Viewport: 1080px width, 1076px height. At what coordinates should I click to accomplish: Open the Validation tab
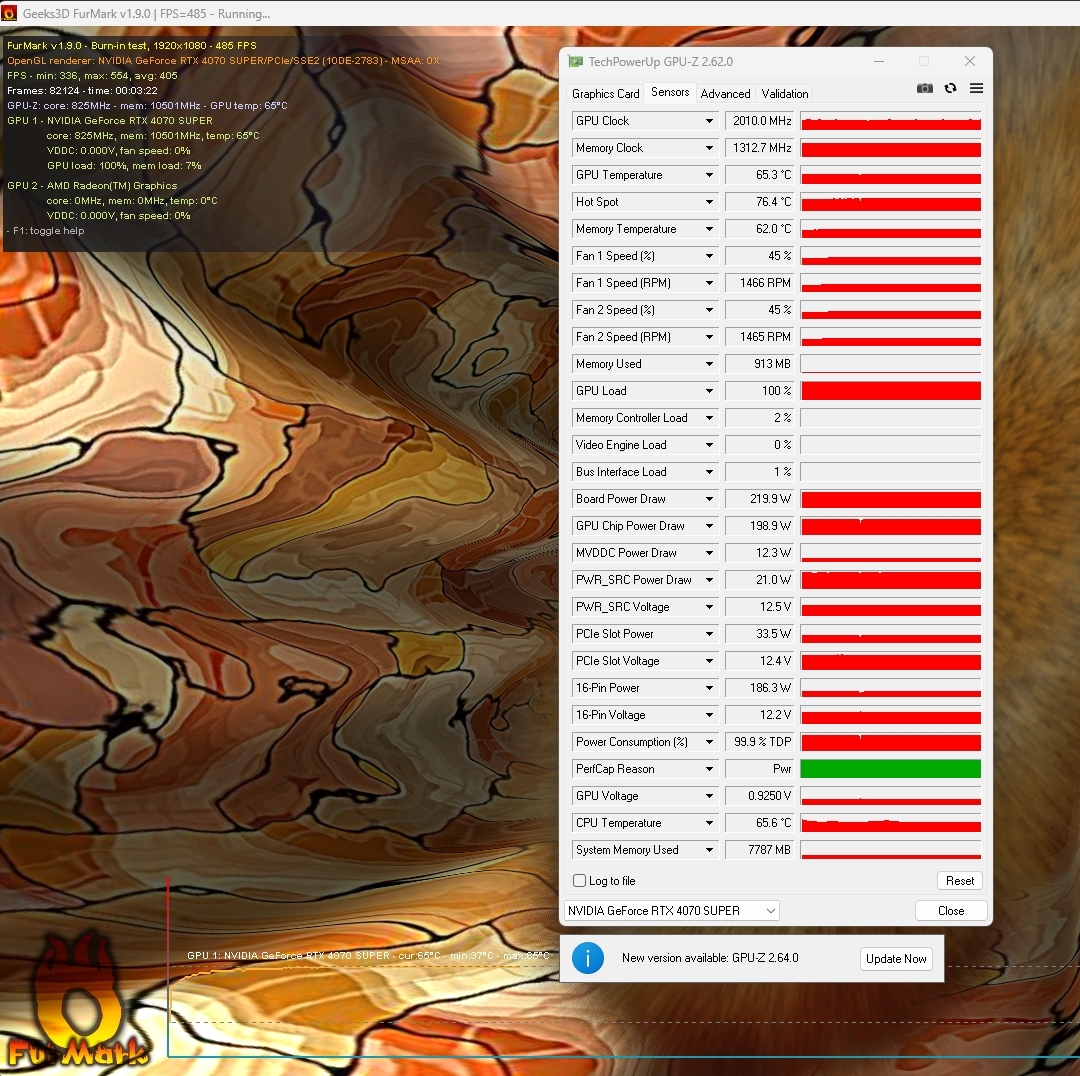pos(785,94)
